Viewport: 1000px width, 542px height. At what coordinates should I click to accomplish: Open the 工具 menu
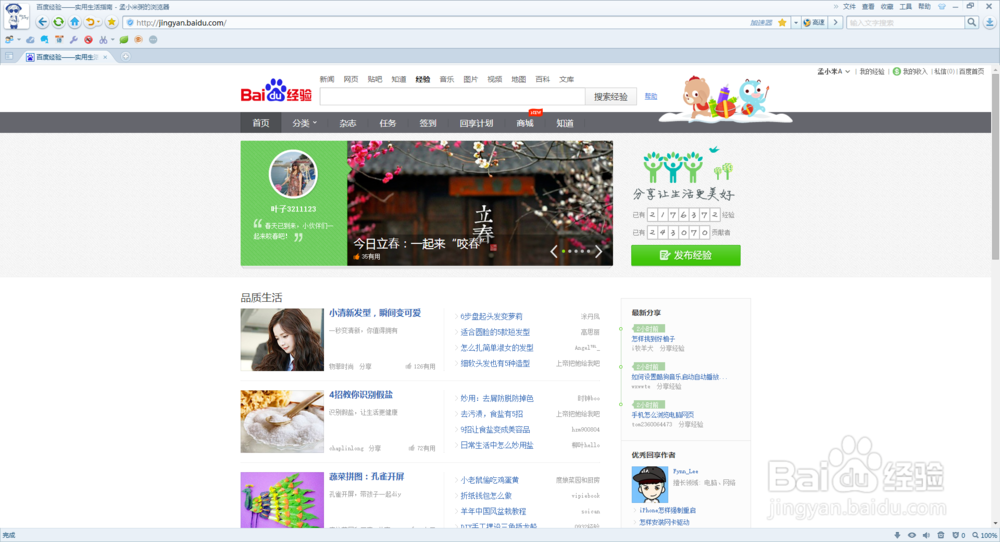(906, 6)
